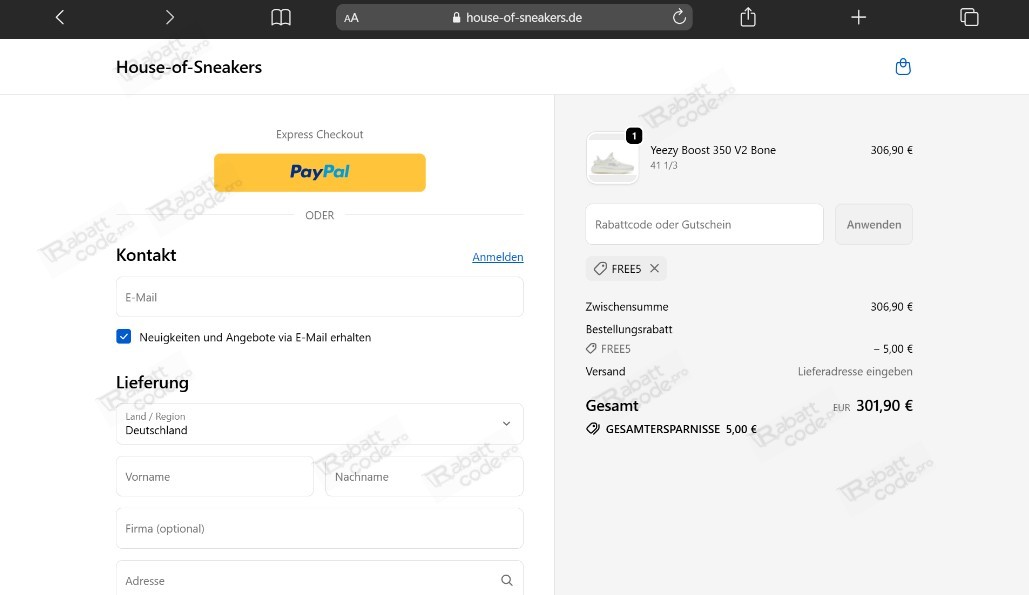
Task: Expand browser tabs with the tab overview icon
Action: (x=968, y=16)
